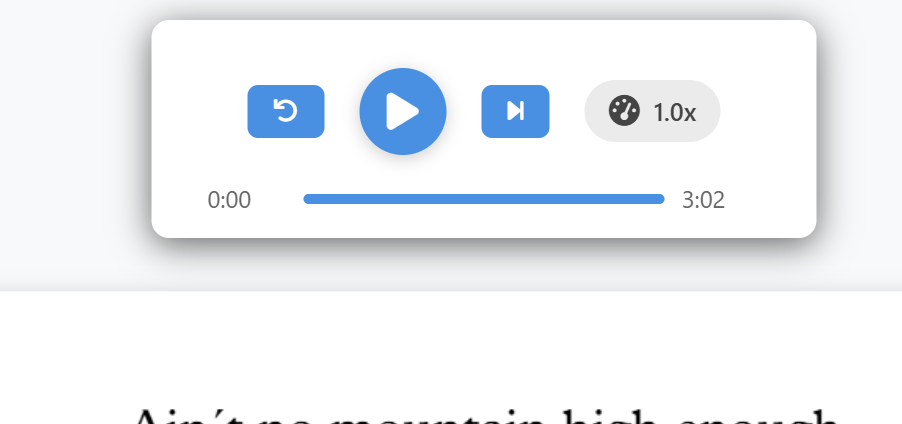Restart the track with the circular arrow button
902x424 pixels.
pyautogui.click(x=286, y=111)
